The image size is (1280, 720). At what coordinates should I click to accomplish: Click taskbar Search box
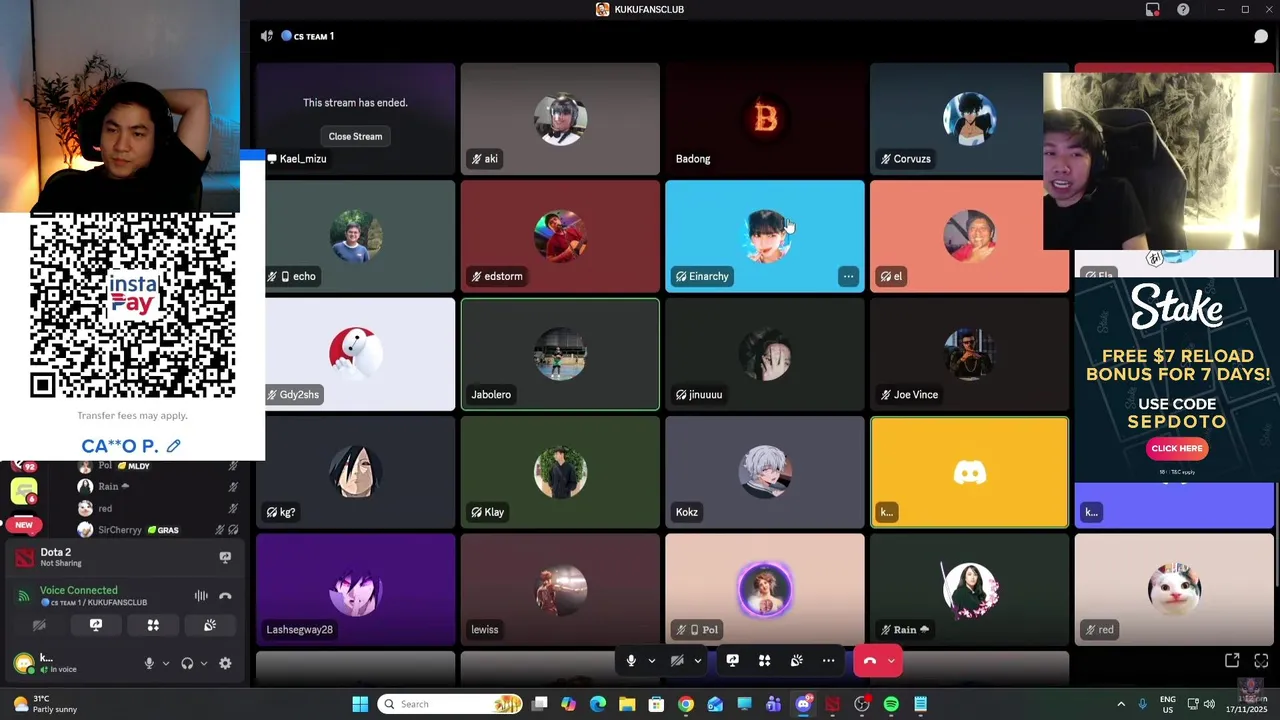(452, 704)
